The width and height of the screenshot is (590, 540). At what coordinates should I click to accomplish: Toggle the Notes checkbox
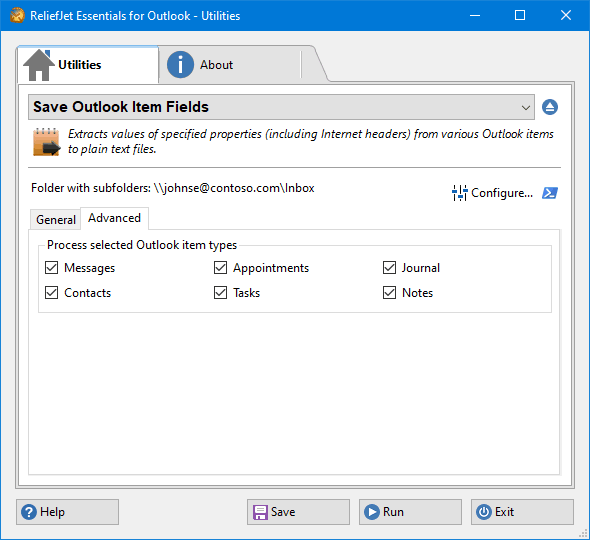click(x=389, y=292)
